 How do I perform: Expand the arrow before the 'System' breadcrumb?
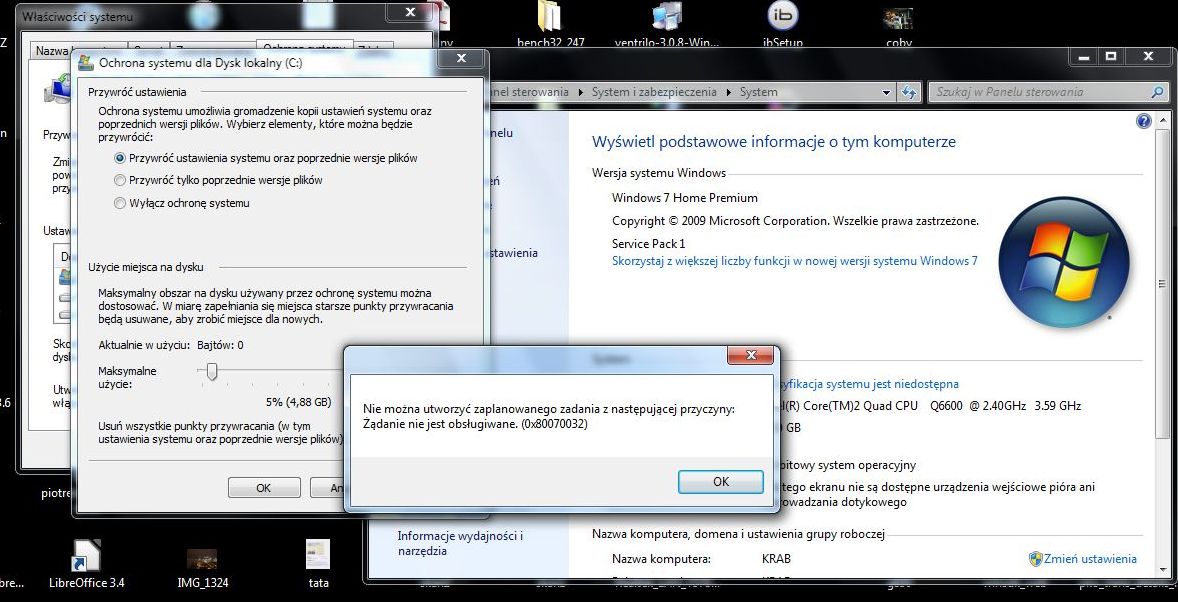(x=728, y=92)
